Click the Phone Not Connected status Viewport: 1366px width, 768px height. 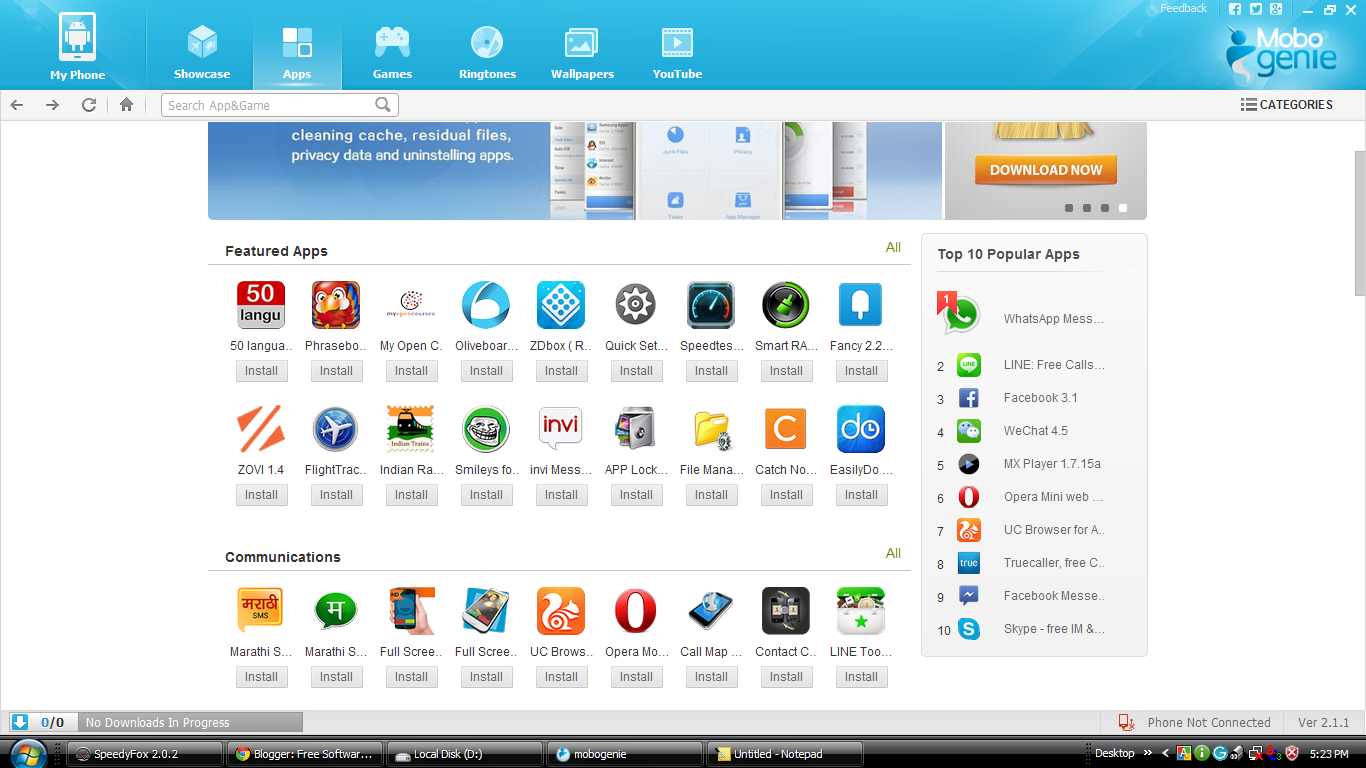coord(1195,722)
